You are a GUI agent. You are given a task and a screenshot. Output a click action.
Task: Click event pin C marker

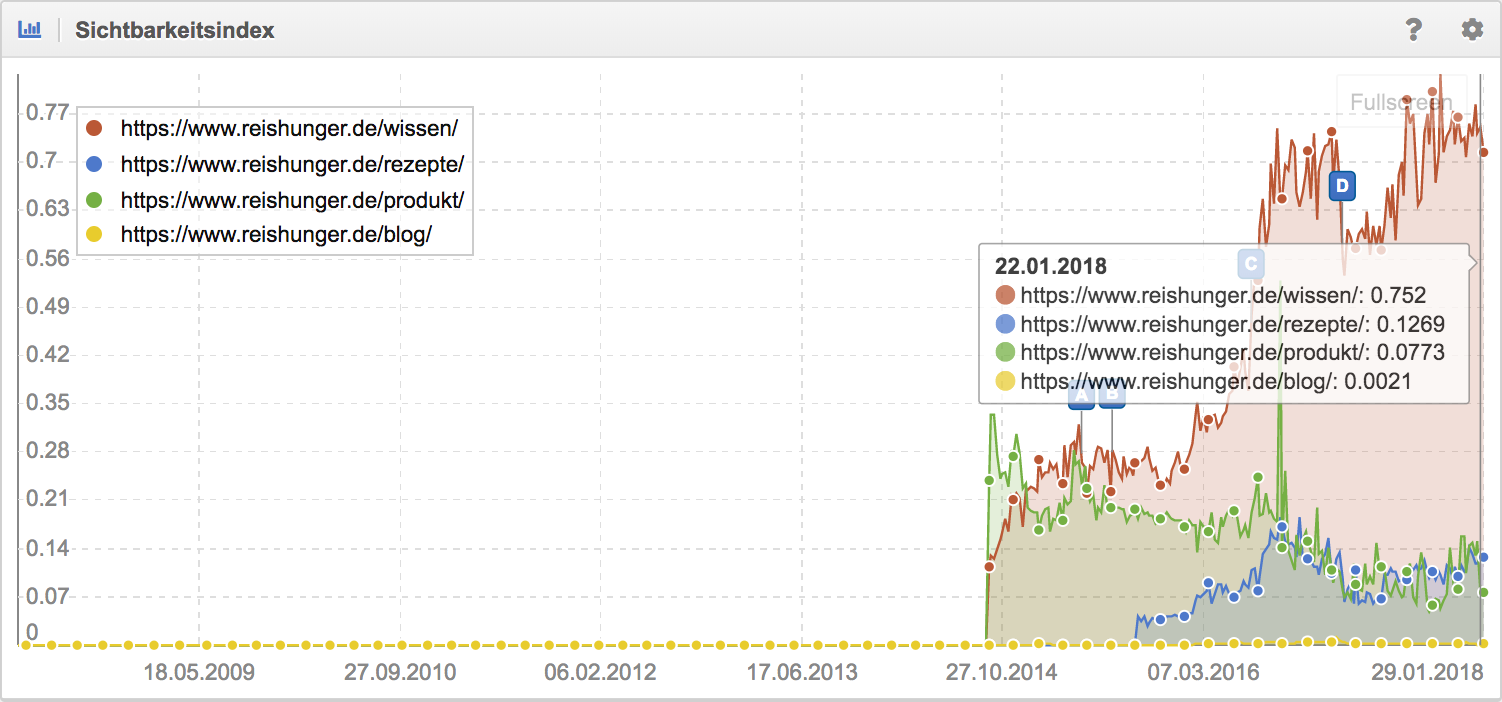coord(1250,264)
